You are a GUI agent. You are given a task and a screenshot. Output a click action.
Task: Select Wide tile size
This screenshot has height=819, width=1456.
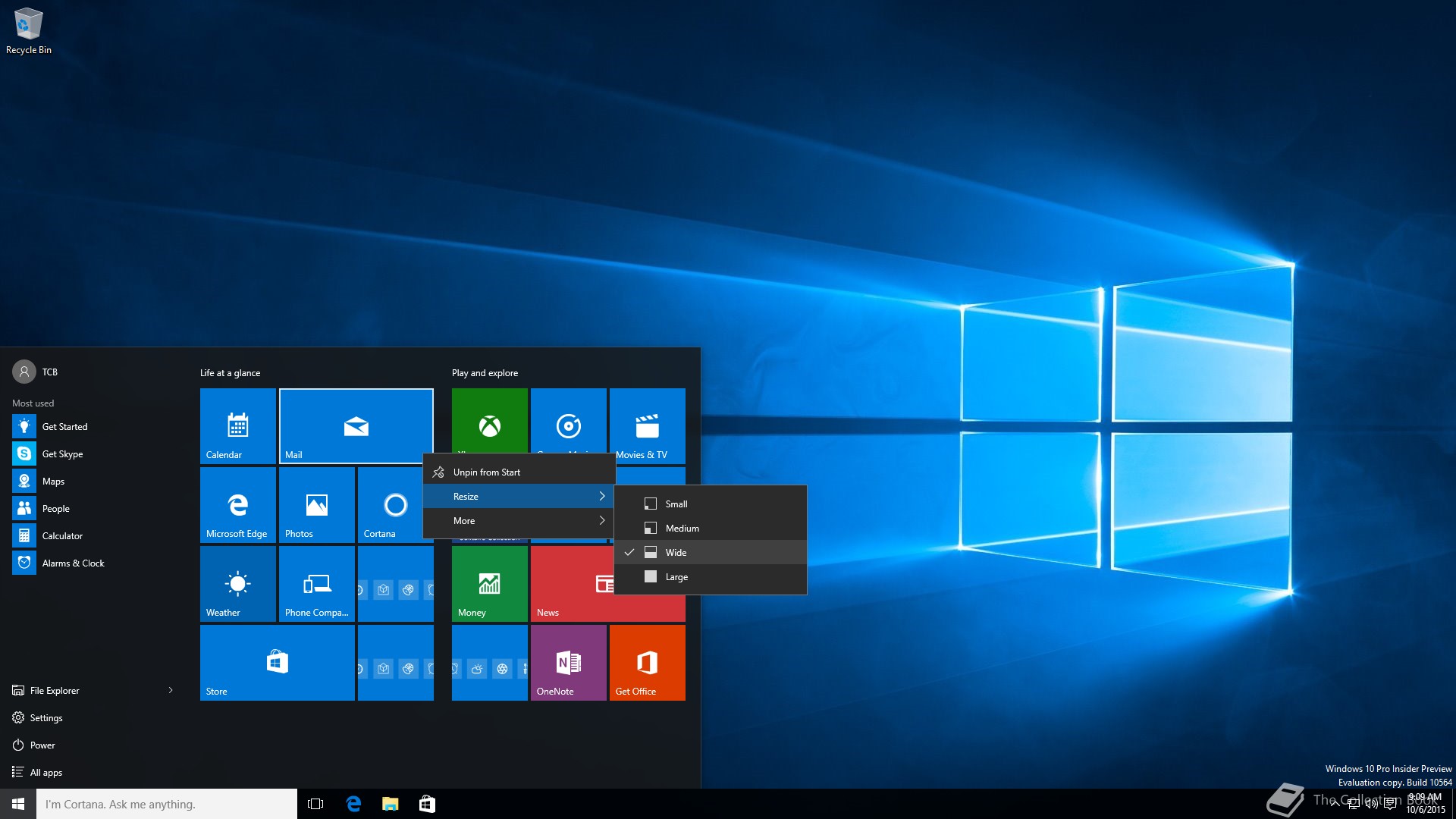[711, 553]
